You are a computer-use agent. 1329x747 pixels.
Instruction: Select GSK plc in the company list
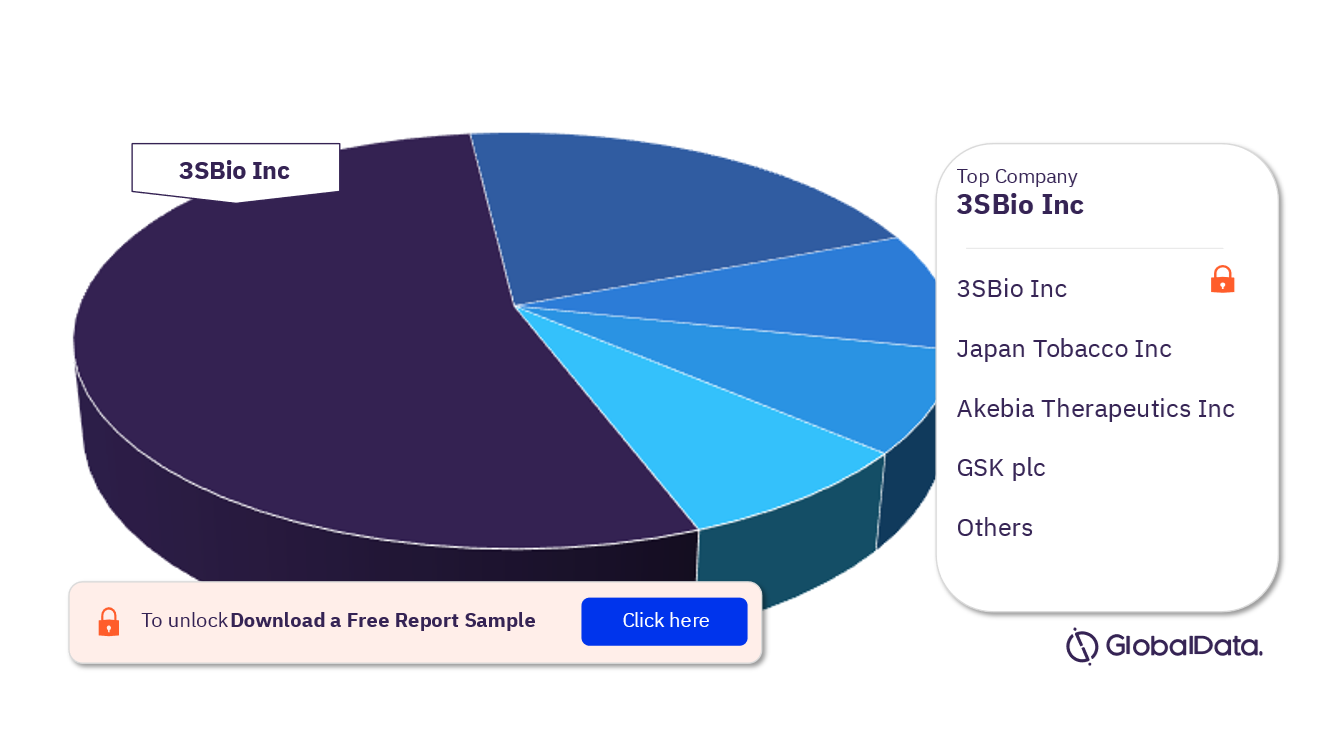point(1001,468)
